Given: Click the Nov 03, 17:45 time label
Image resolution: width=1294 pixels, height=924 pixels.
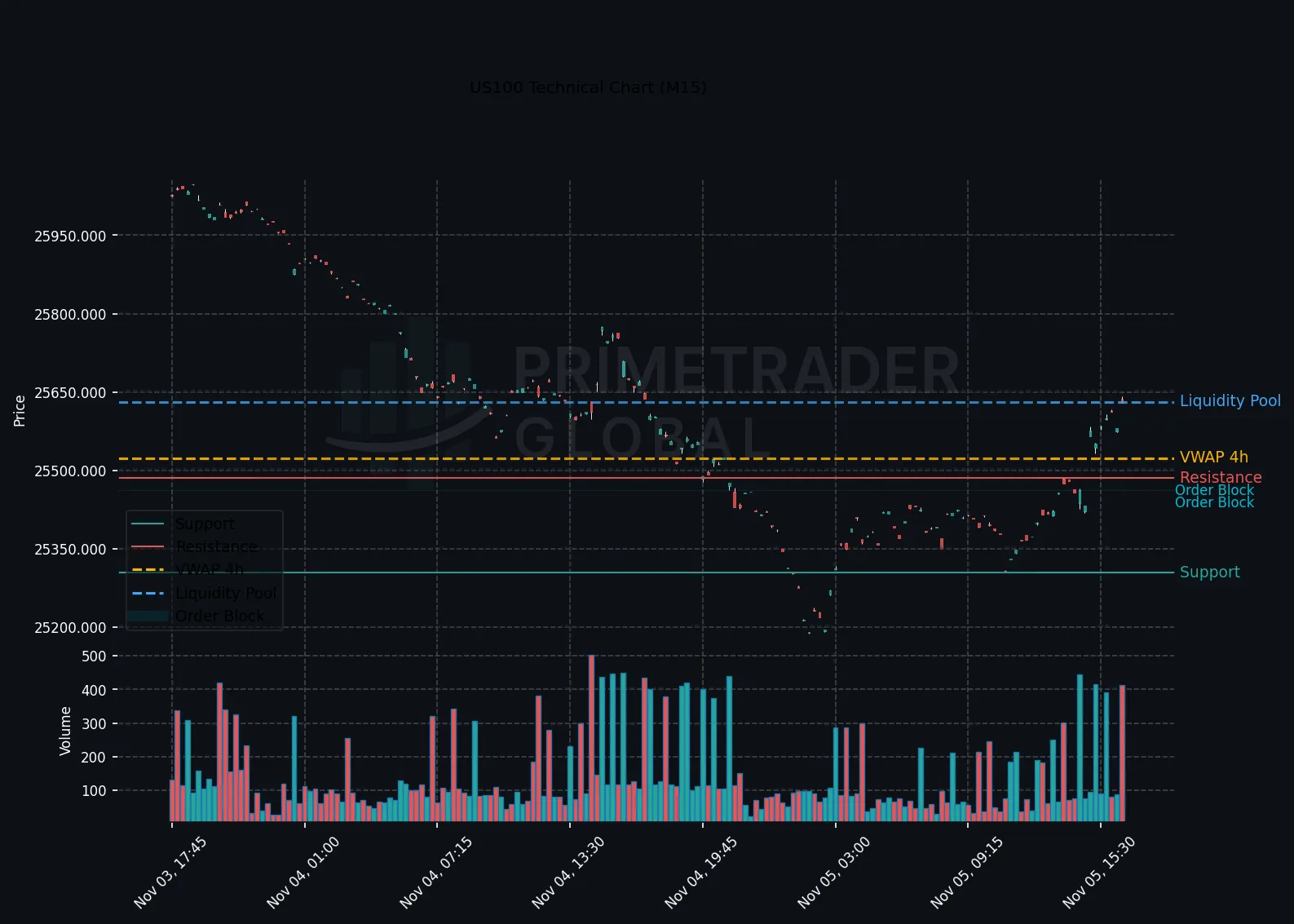Looking at the screenshot, I should pos(170,873).
